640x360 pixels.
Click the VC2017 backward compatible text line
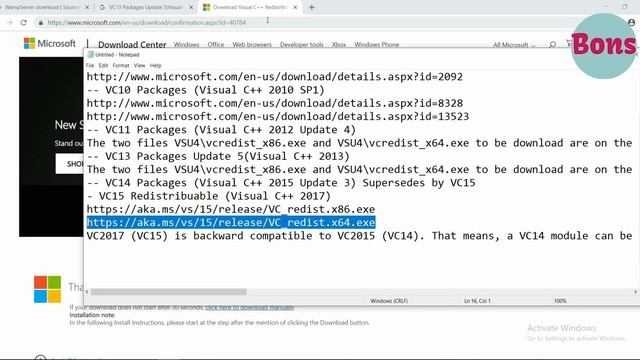coord(359,236)
